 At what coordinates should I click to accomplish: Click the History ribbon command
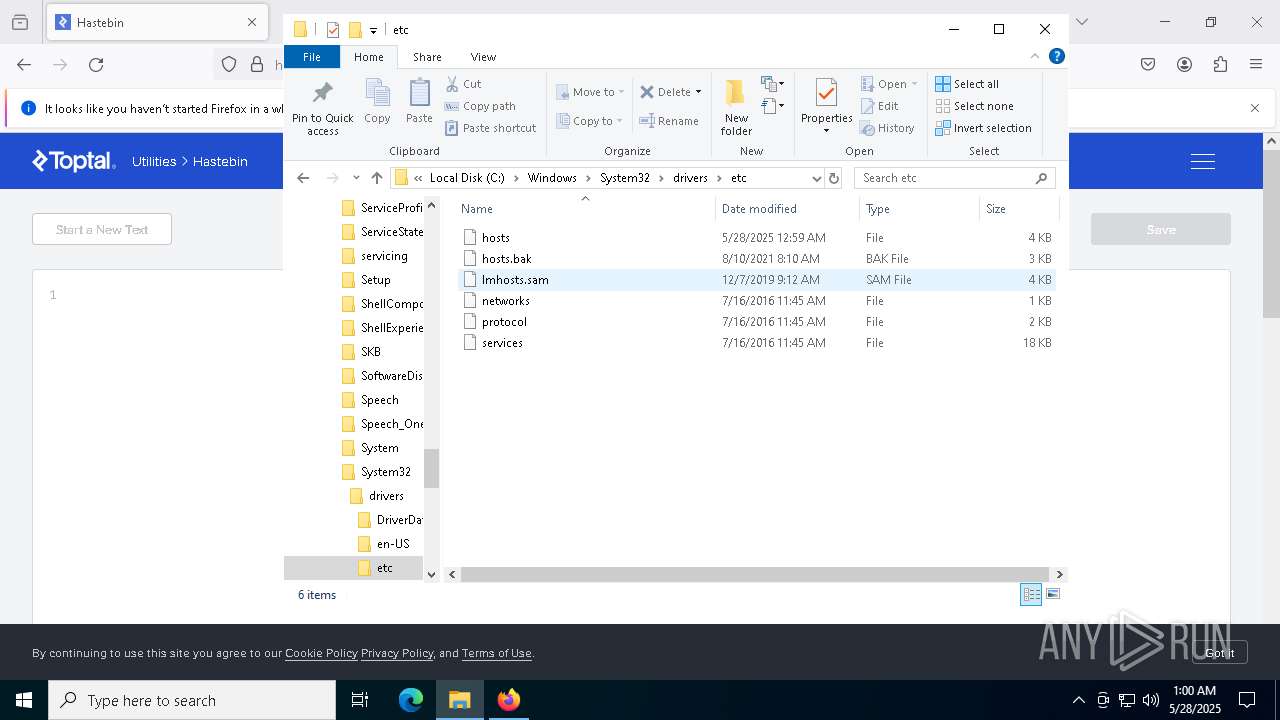click(887, 128)
